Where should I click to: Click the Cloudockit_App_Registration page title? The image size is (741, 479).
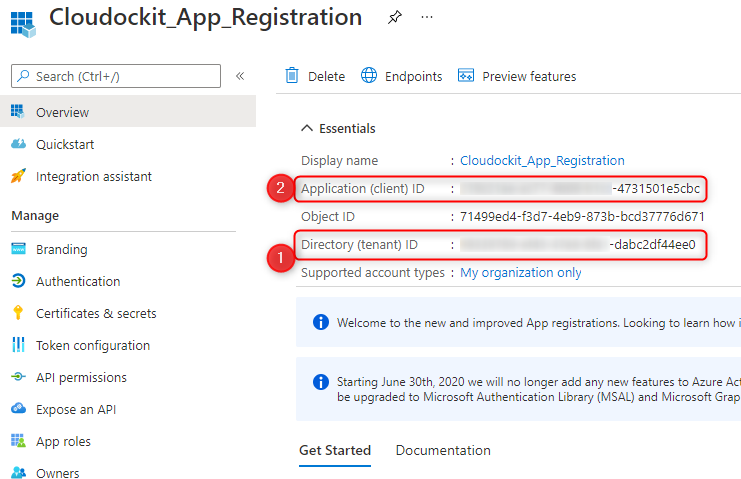coord(206,17)
